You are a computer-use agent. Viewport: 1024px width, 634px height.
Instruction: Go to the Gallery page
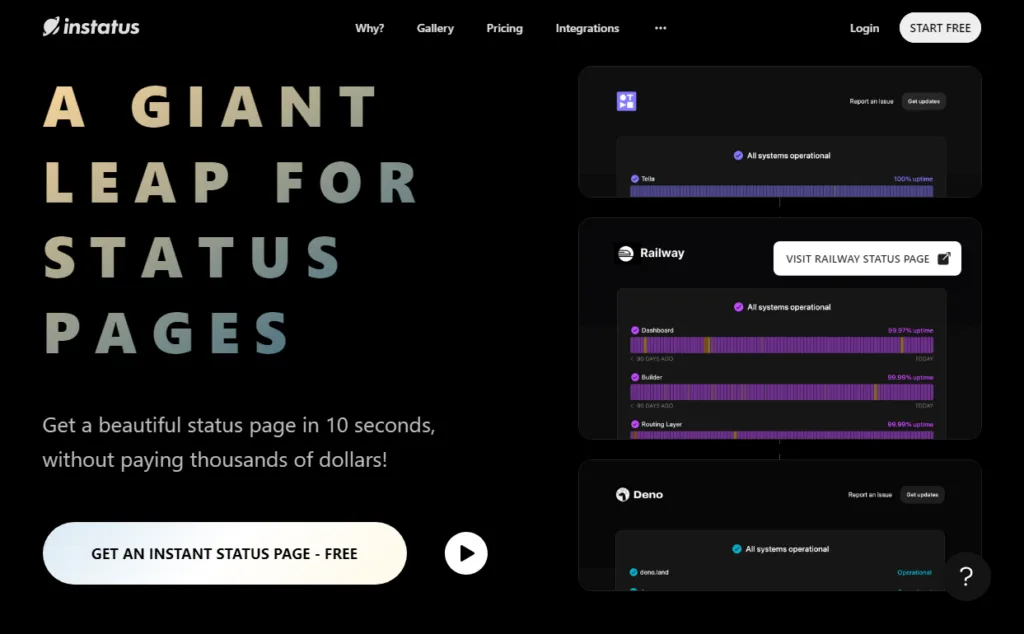(435, 28)
